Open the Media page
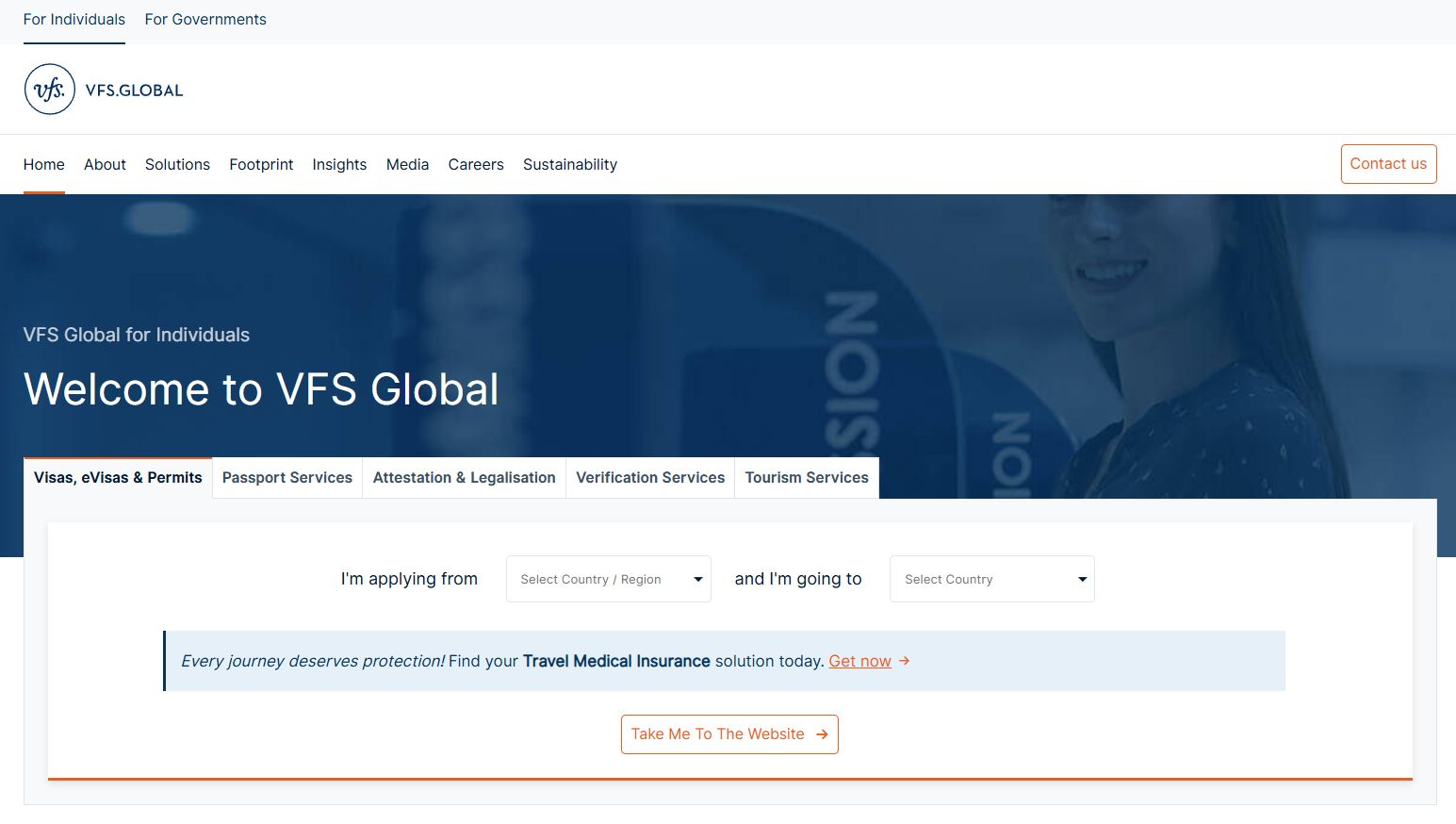The image size is (1456, 824). pyautogui.click(x=407, y=164)
